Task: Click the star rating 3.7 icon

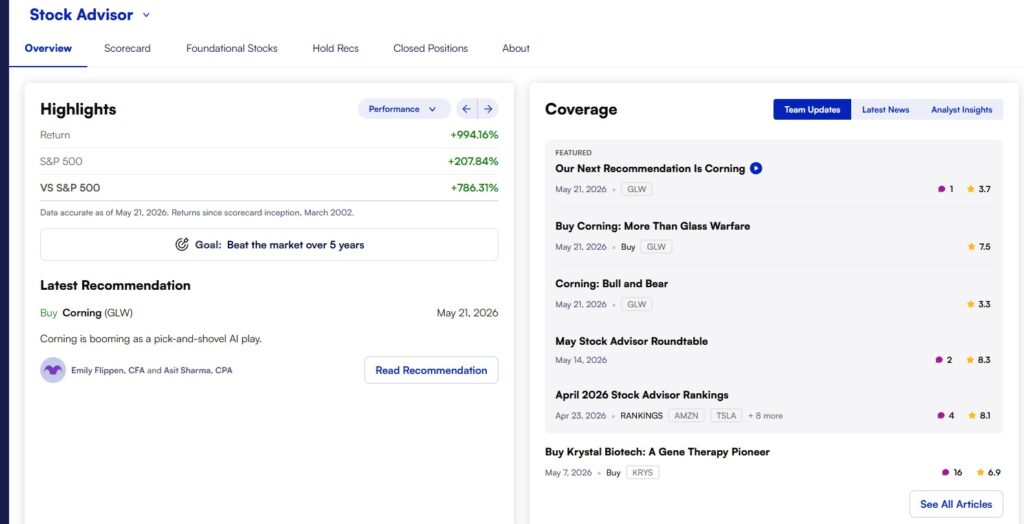Action: 970,189
